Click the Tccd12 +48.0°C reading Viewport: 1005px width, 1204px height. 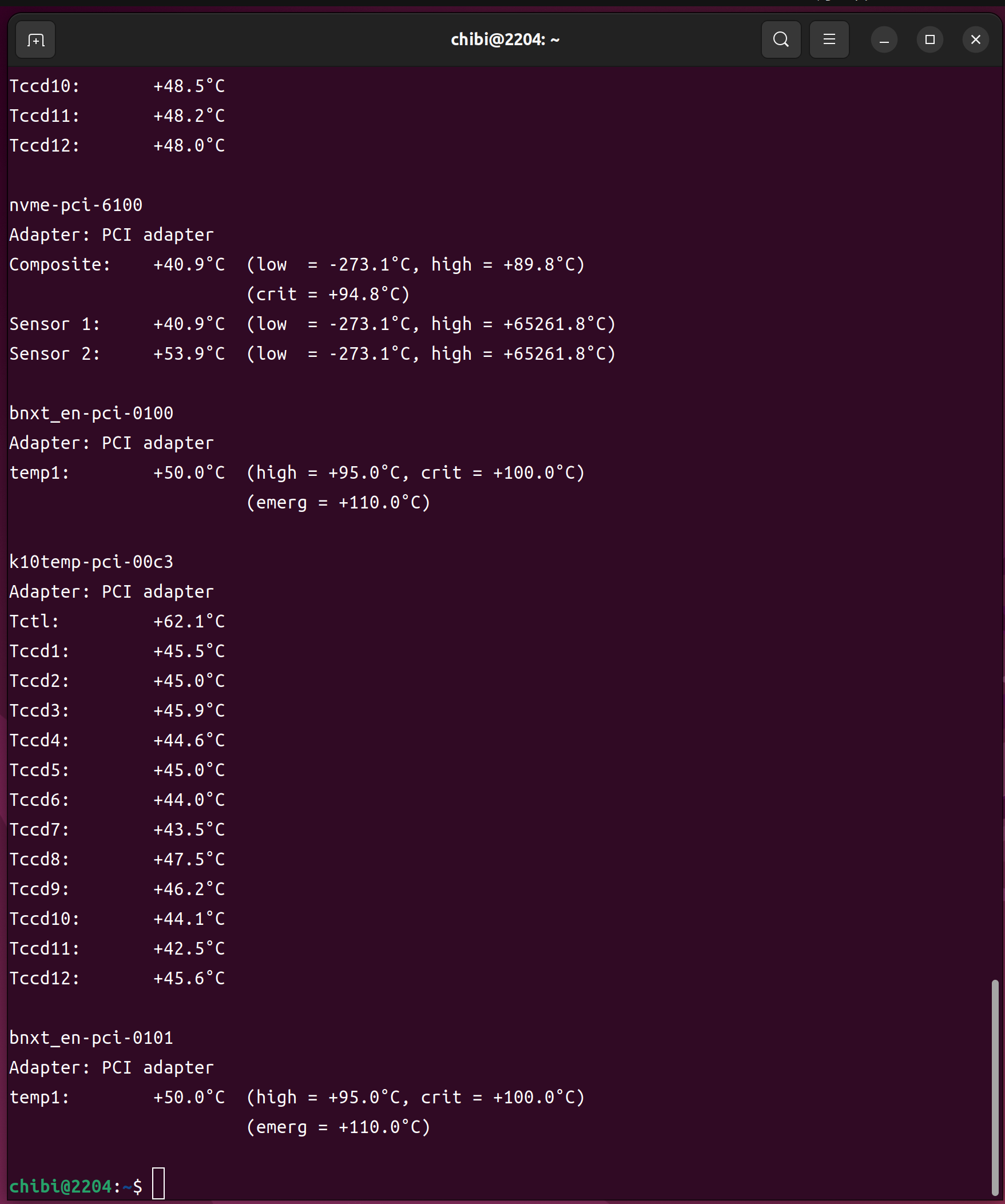[189, 145]
